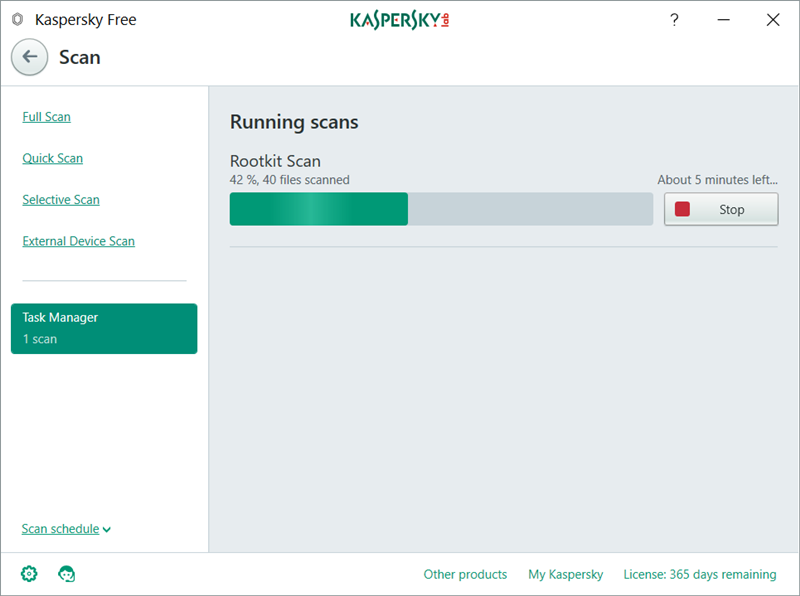Click the Rootkit Scan title
The width and height of the screenshot is (800, 596).
coord(276,161)
